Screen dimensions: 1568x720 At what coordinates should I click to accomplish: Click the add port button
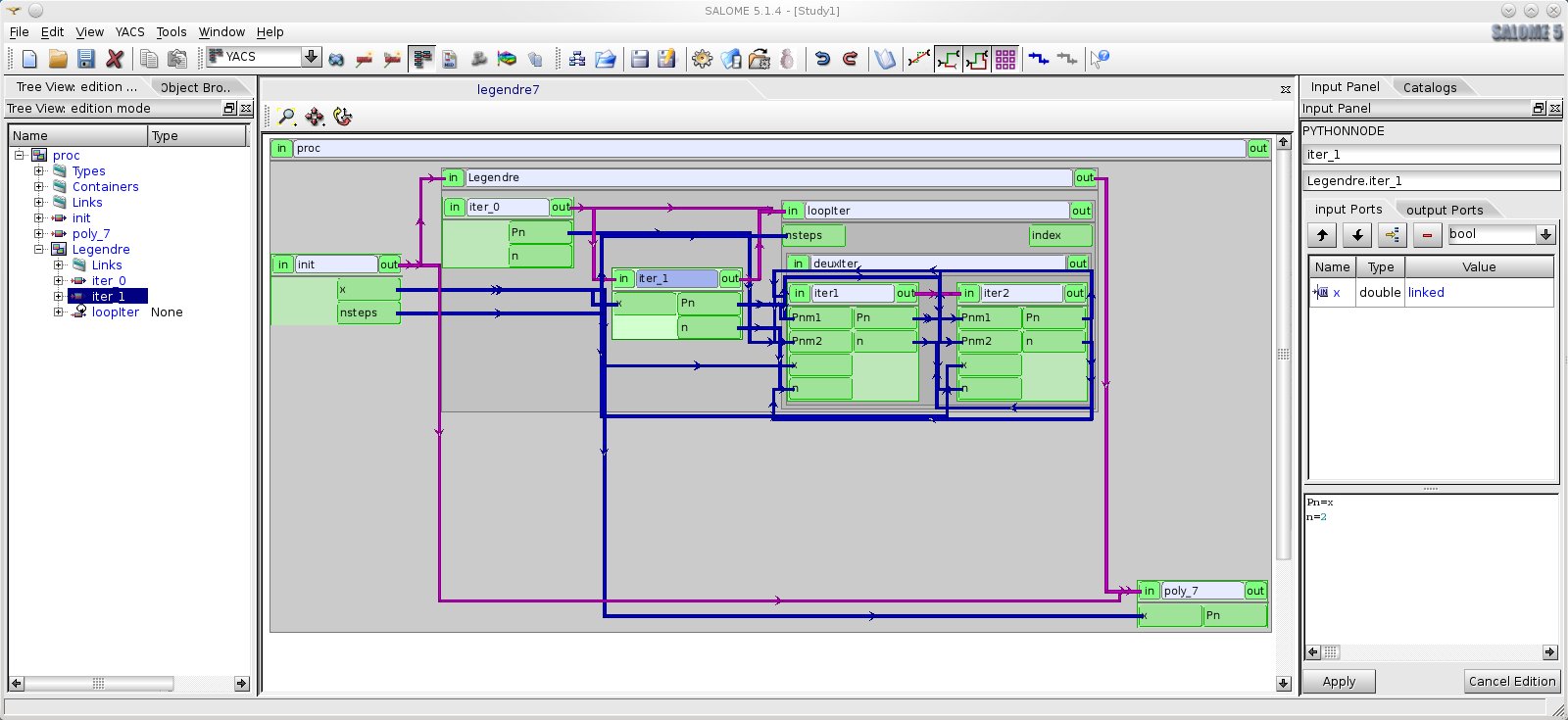(1392, 235)
